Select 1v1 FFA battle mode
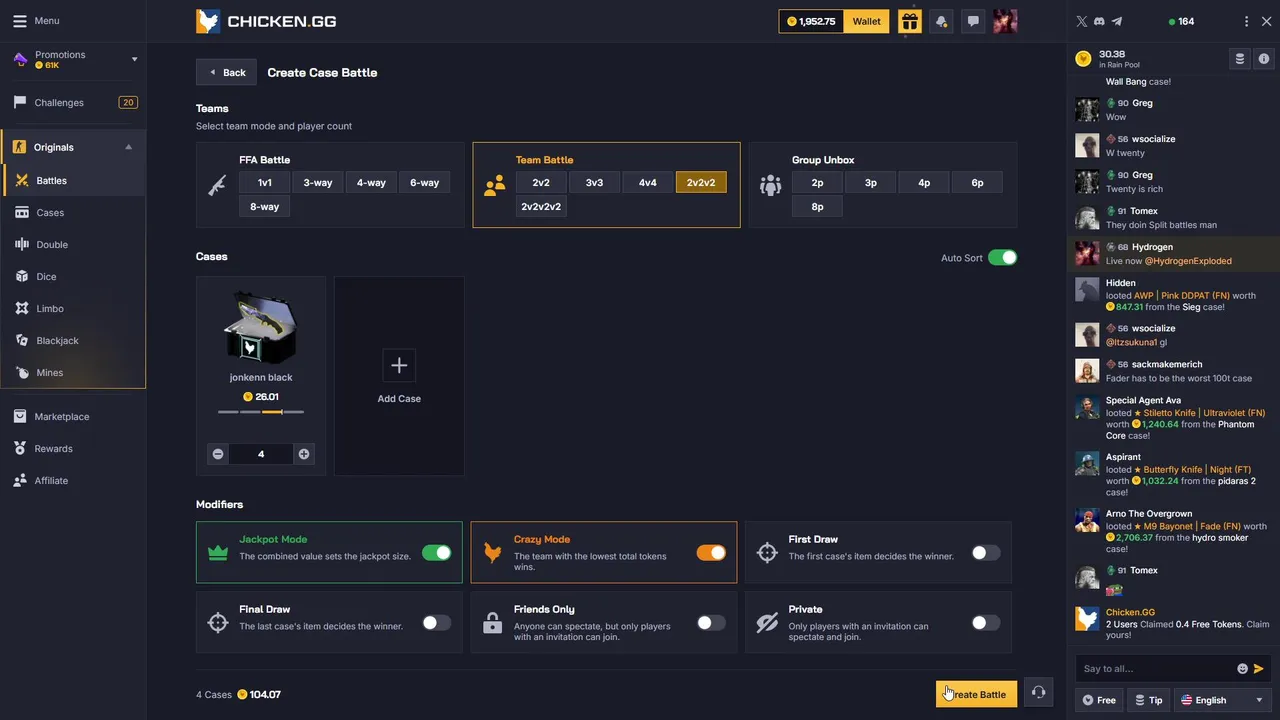1280x720 pixels. (x=264, y=183)
